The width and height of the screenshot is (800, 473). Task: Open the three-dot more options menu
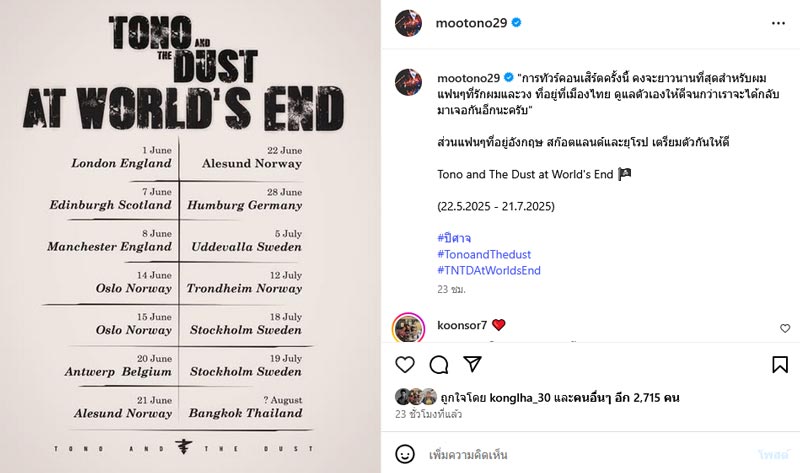click(x=780, y=22)
